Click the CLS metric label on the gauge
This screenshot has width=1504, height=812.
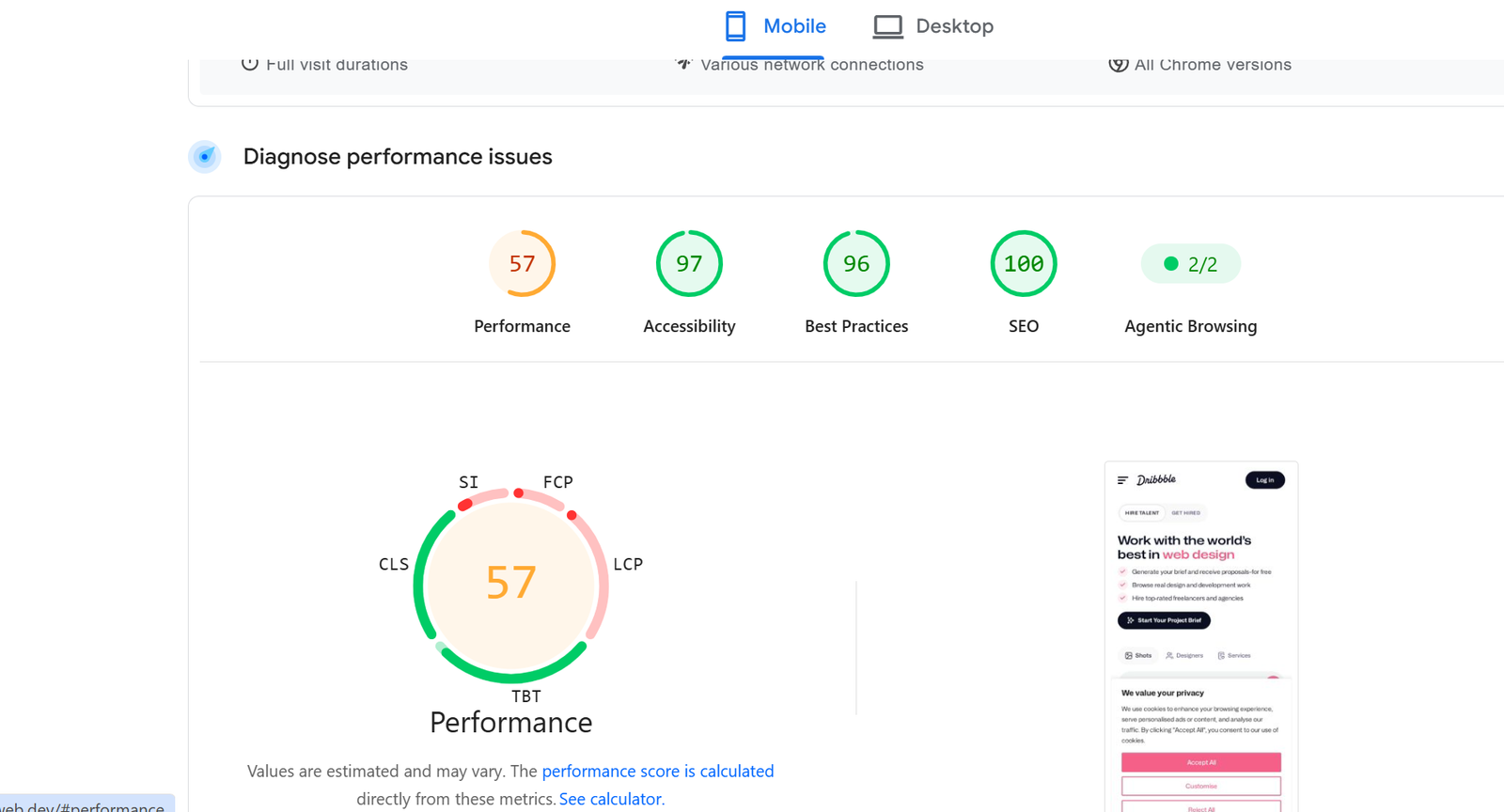pos(394,564)
